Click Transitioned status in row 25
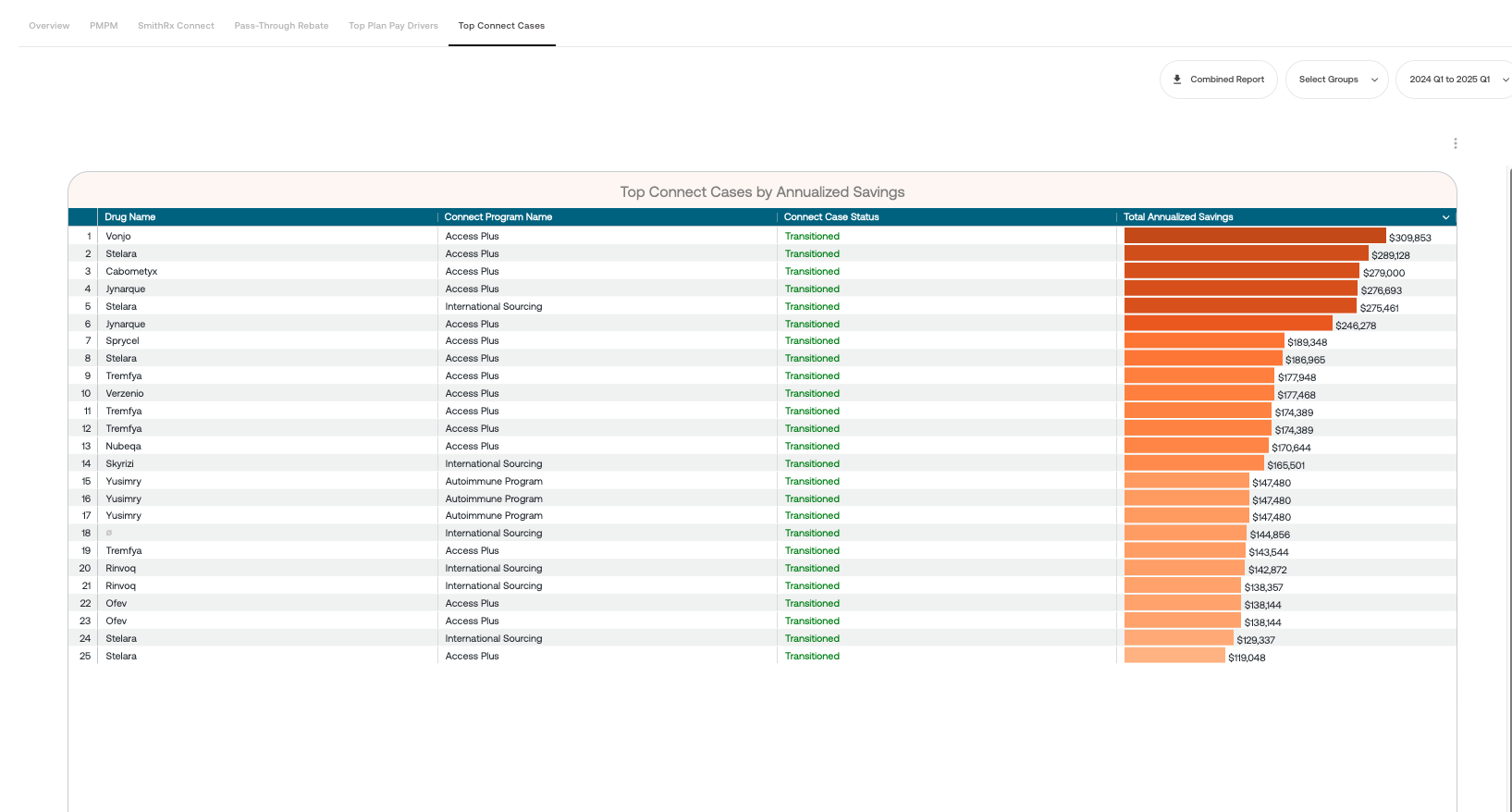 click(x=812, y=657)
